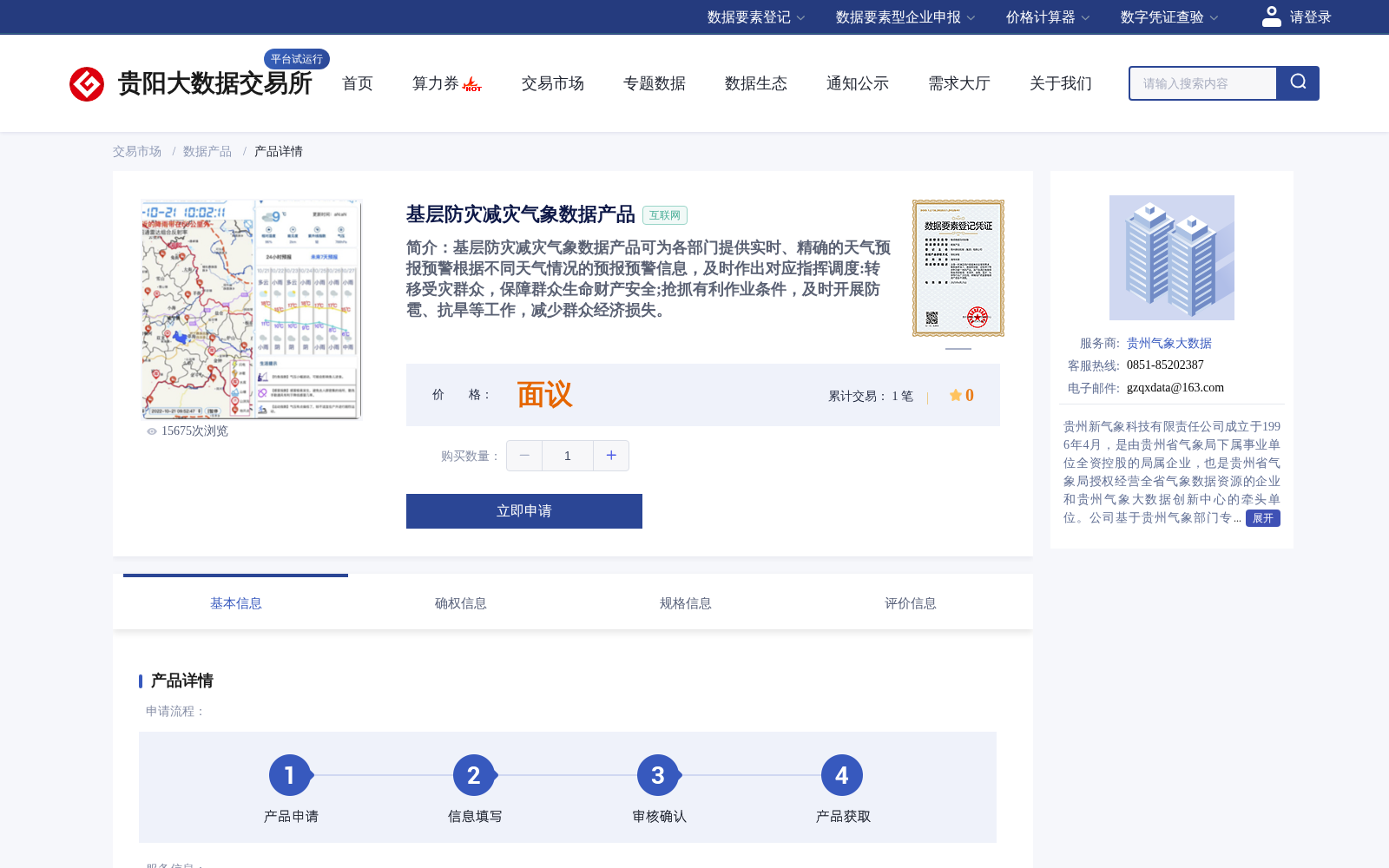This screenshot has width=1389, height=868.
Task: Open the 首页 nav item
Action: [x=358, y=83]
